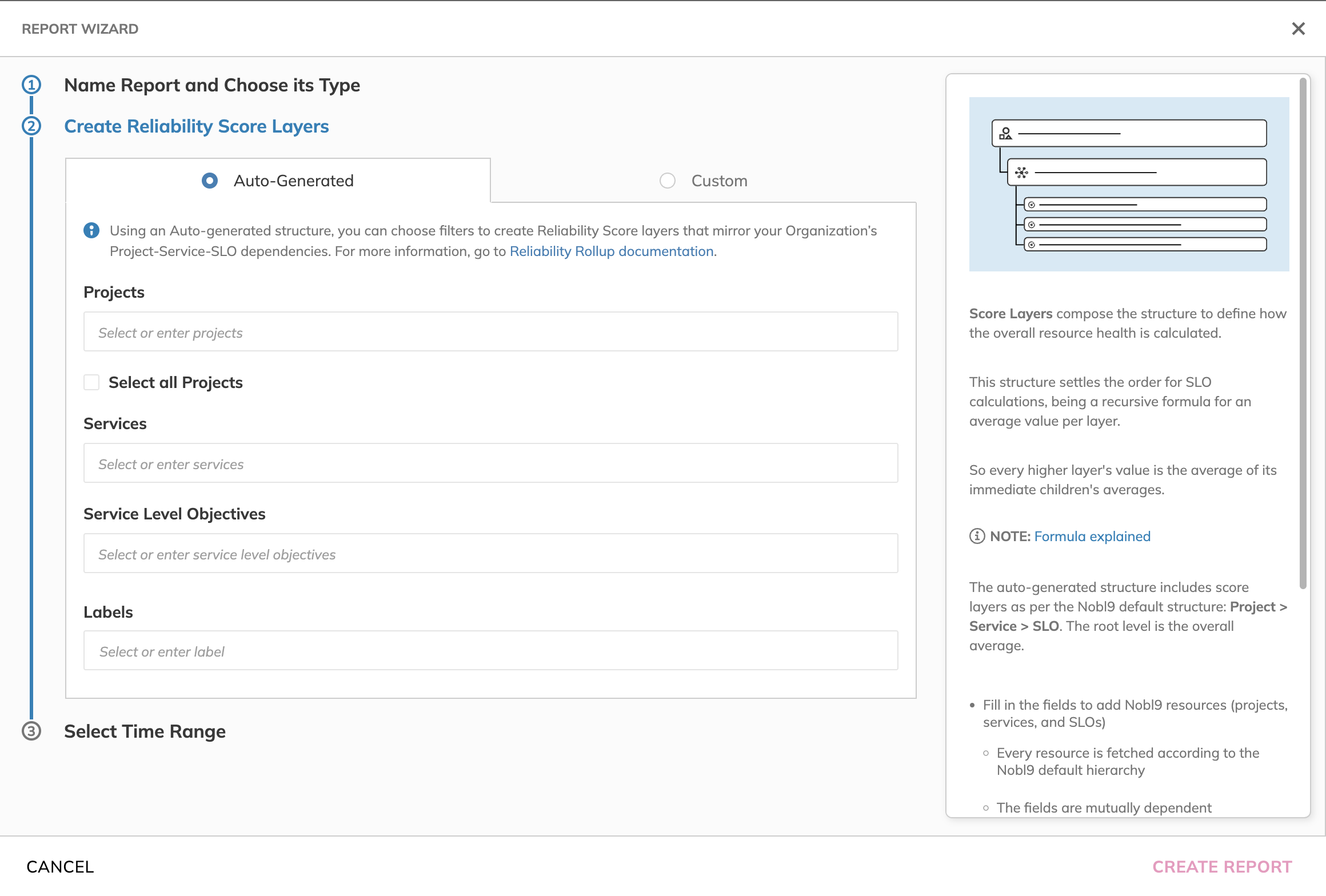Open the Service Level Objectives dropdown
This screenshot has height=896, width=1326.
(x=490, y=554)
